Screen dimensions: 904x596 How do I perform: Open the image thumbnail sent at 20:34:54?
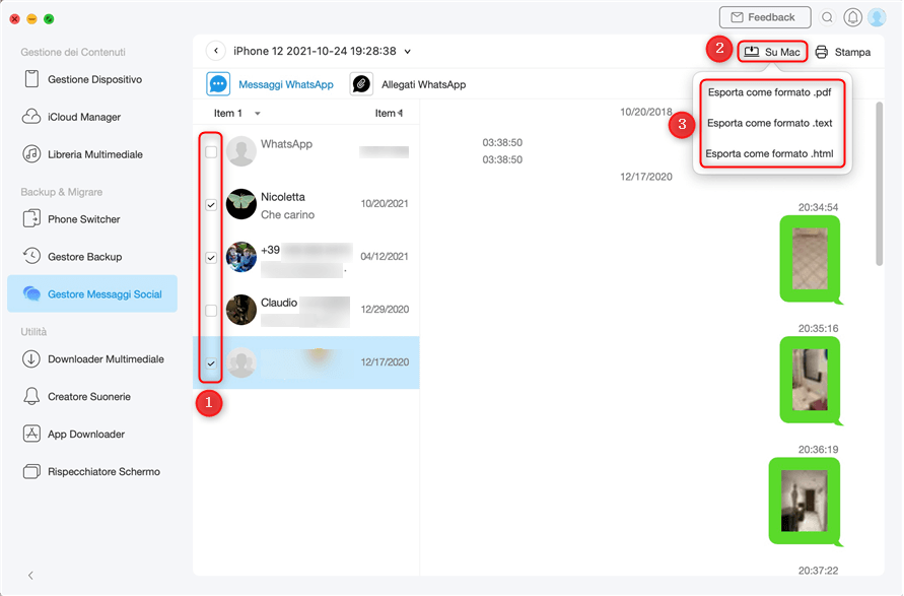[809, 258]
